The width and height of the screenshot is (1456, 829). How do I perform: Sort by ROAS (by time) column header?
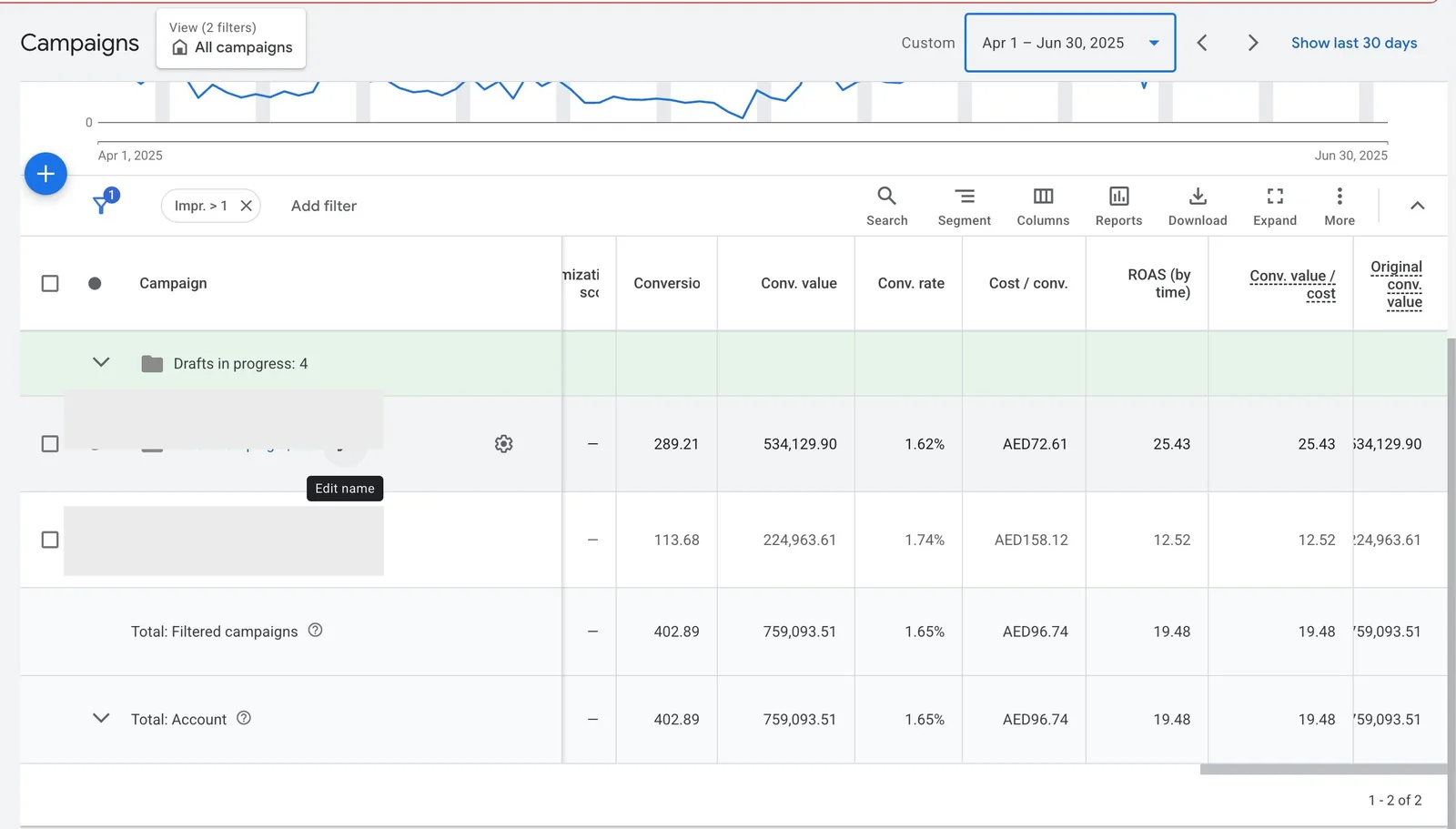(1158, 283)
